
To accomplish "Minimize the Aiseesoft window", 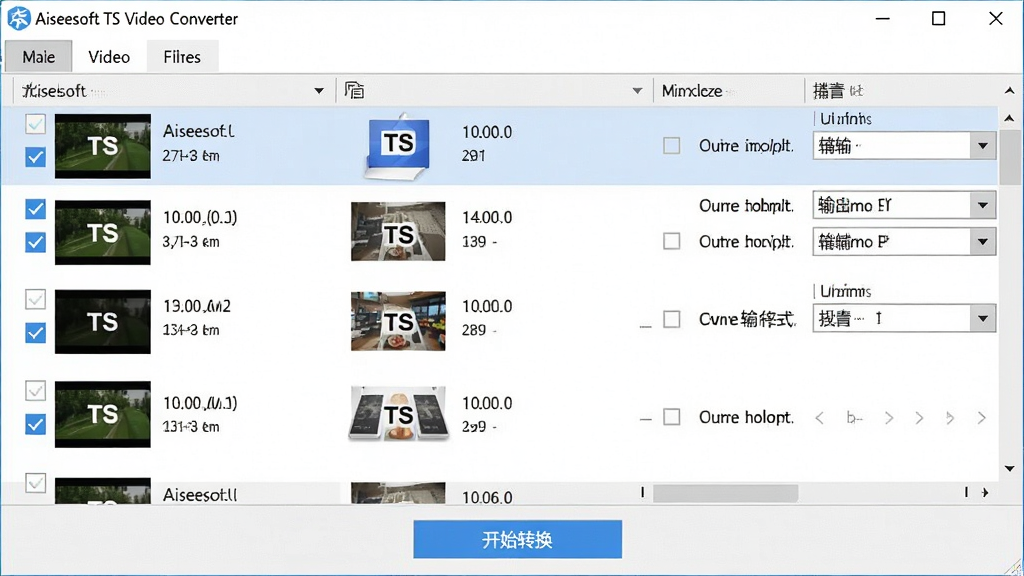I will click(x=883, y=18).
